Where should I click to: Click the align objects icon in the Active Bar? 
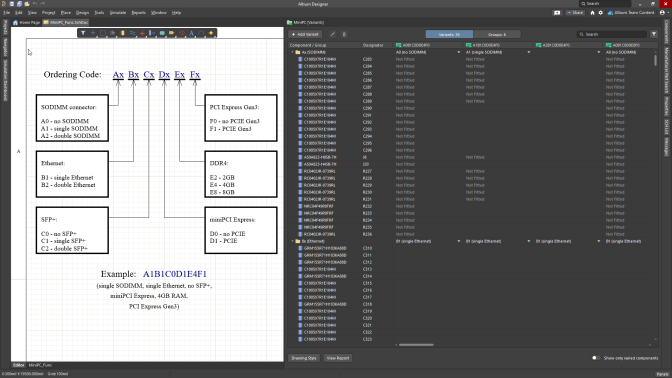(113, 33)
